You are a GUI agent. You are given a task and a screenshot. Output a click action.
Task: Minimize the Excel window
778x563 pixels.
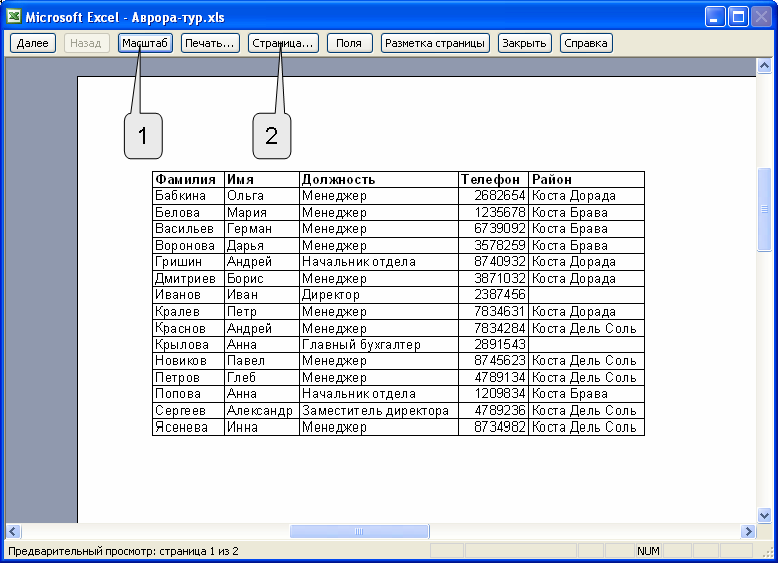coord(714,17)
